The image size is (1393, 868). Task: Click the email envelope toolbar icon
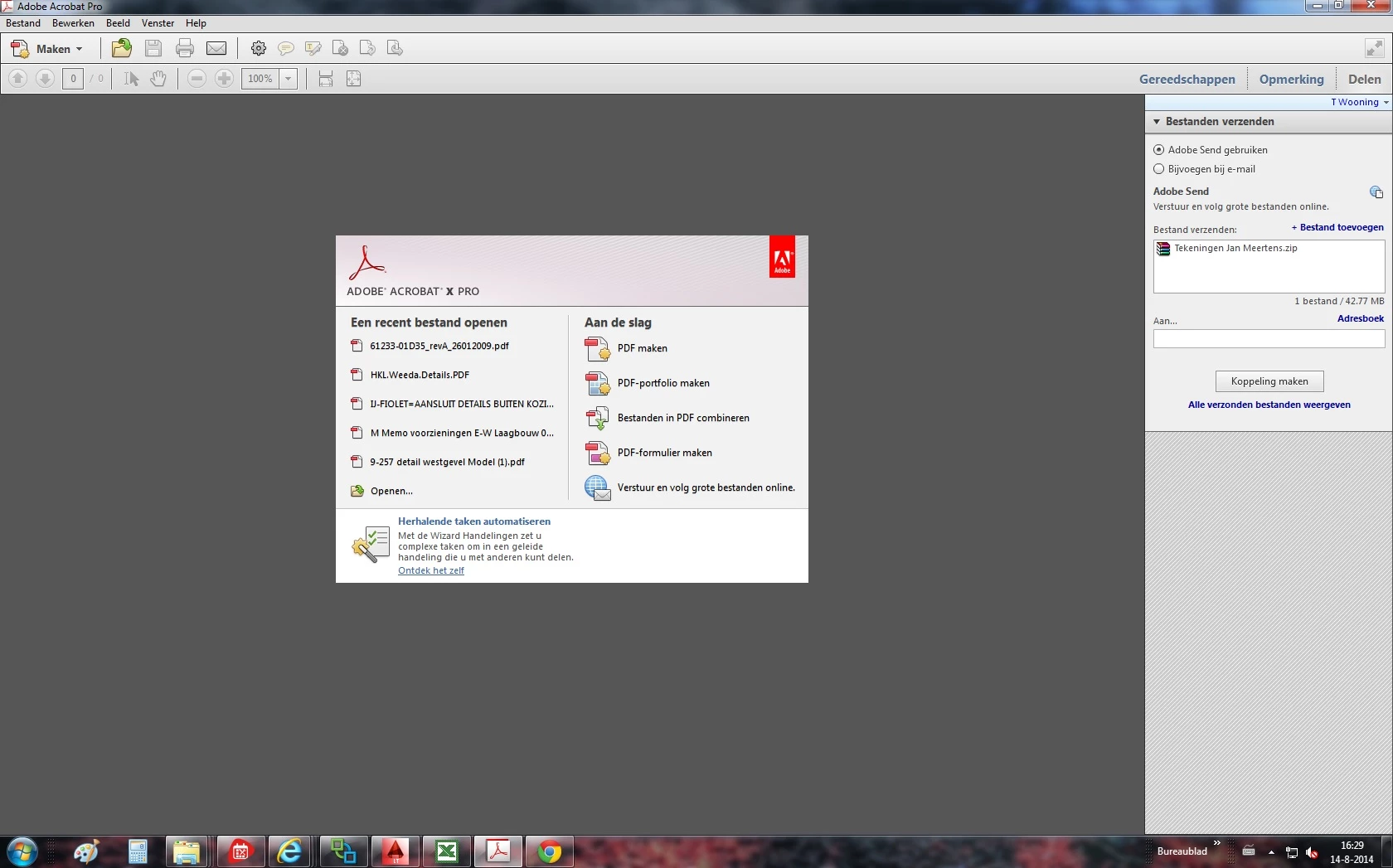[x=216, y=48]
